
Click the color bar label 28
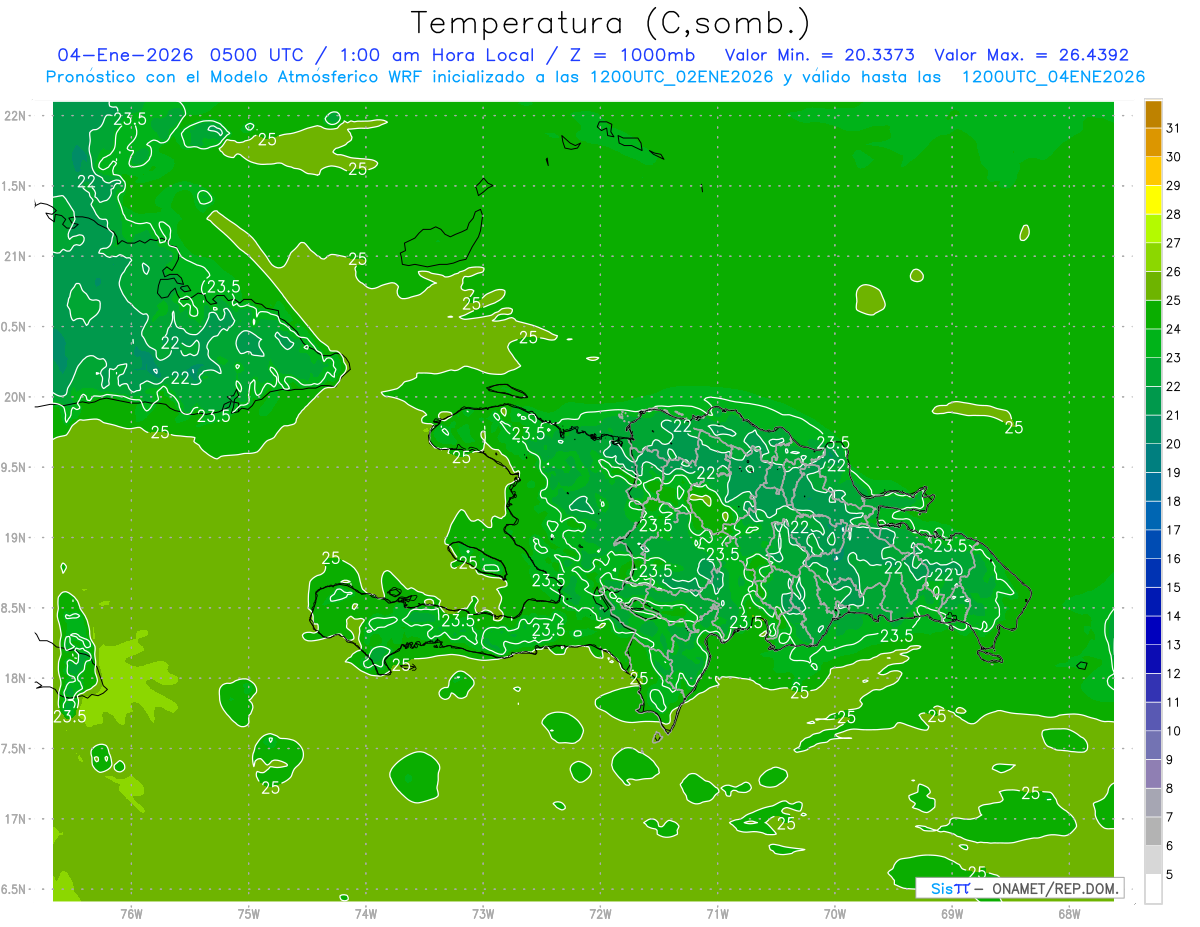point(1173,214)
